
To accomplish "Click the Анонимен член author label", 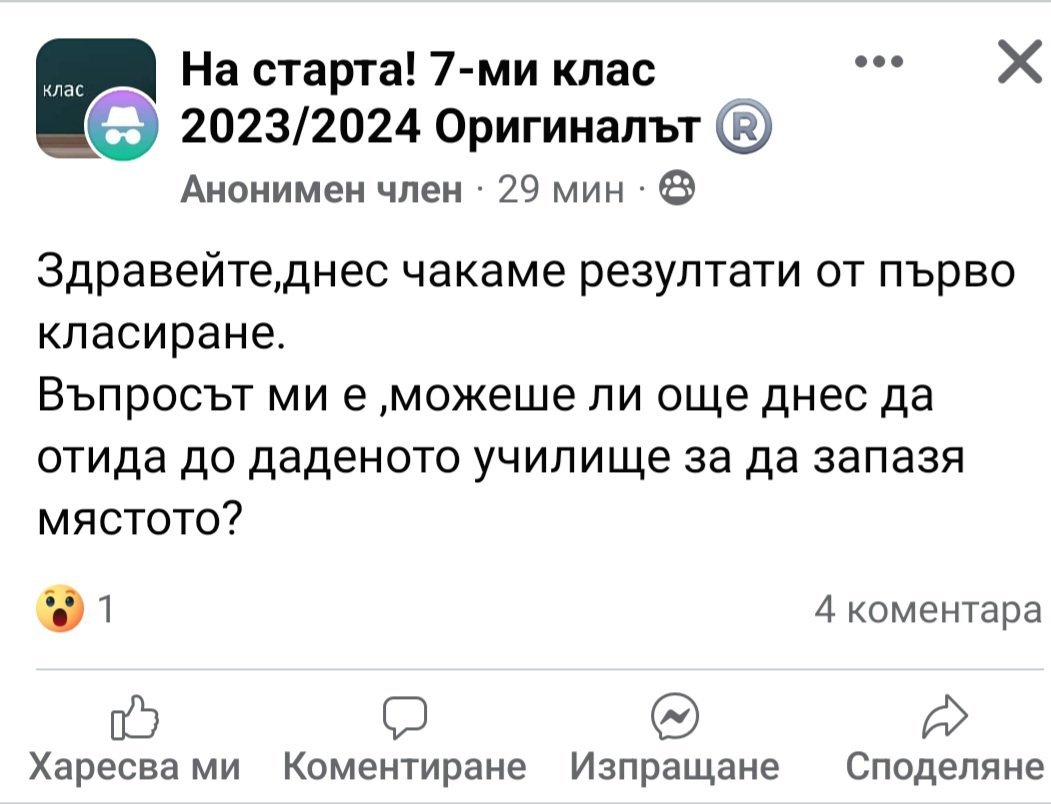I will pos(322,188).
